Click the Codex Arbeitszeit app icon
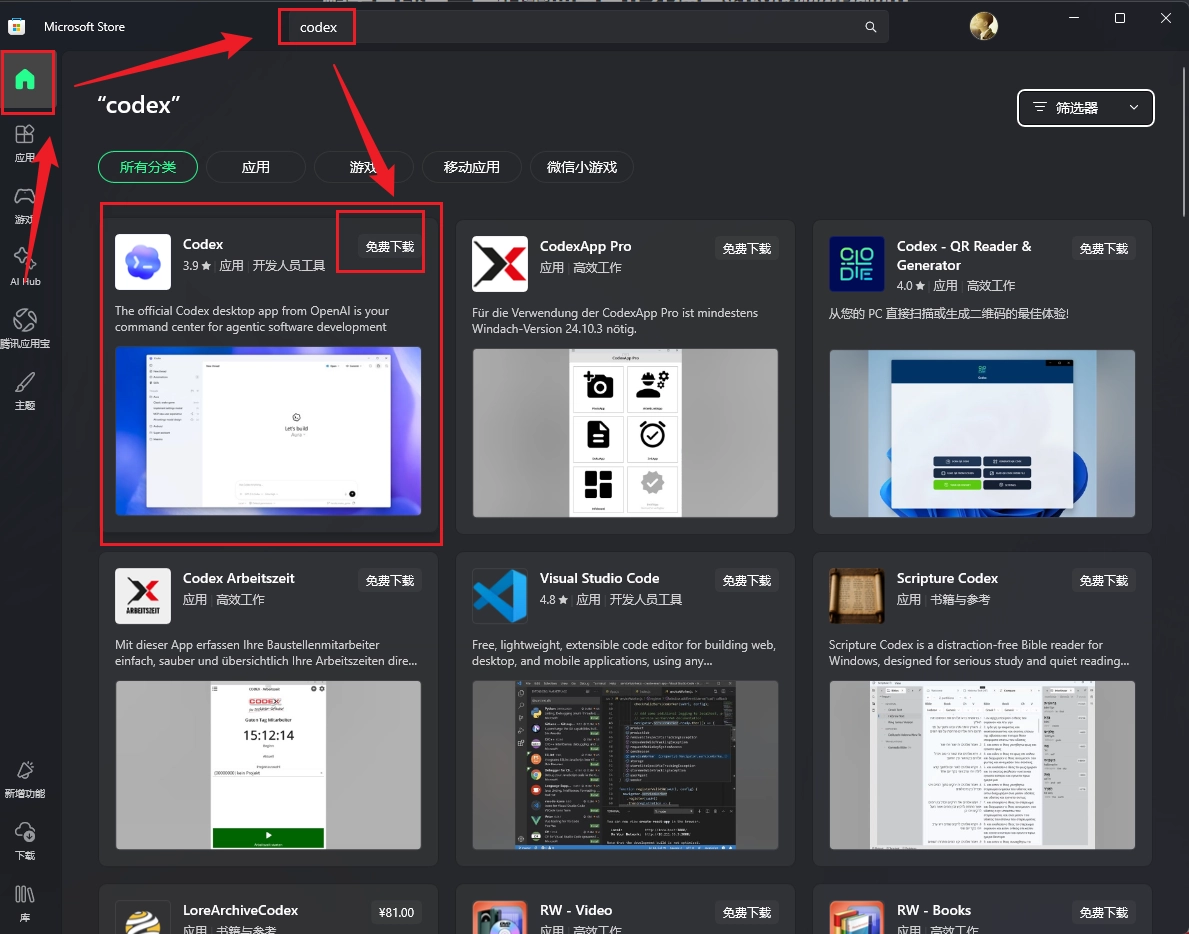Screen dimensions: 1189x934 (143, 596)
